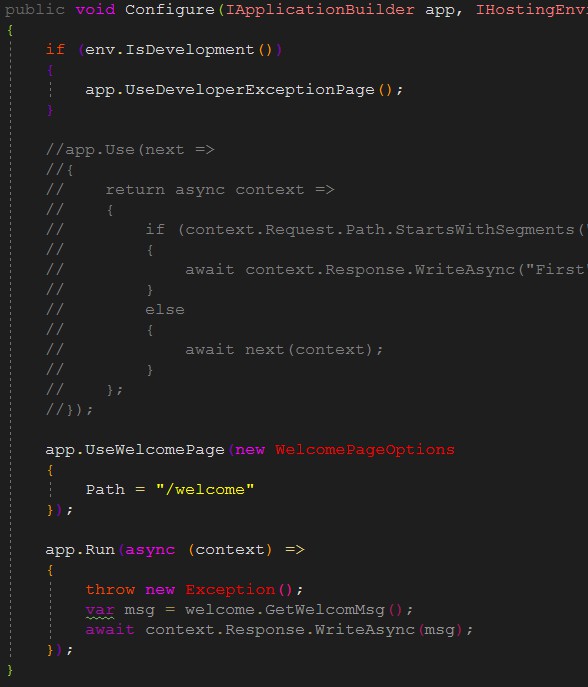Viewport: 588px width, 687px height.
Task: Click the Path property assignment
Action: (x=170, y=489)
